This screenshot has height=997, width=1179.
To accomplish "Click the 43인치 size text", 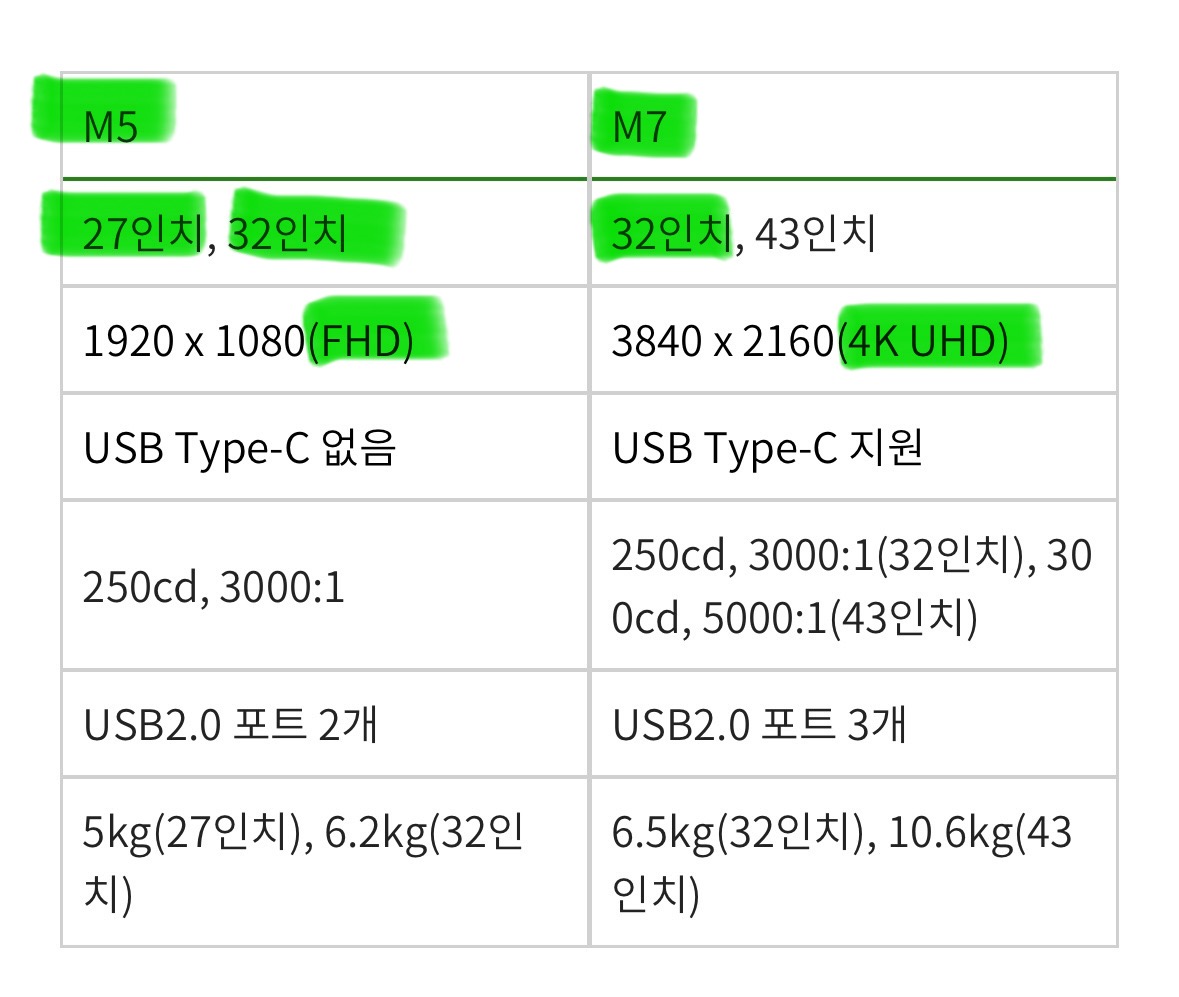I will (816, 233).
